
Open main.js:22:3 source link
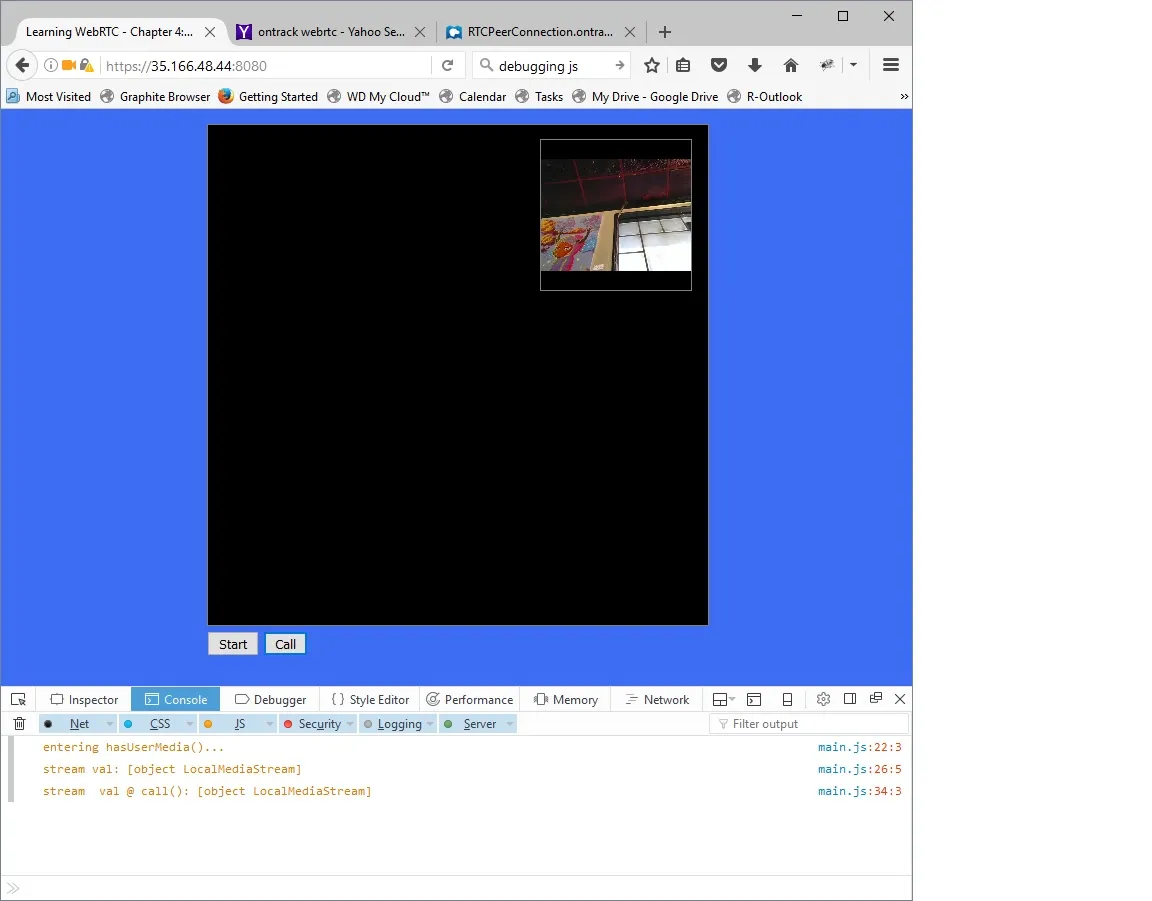(x=860, y=747)
